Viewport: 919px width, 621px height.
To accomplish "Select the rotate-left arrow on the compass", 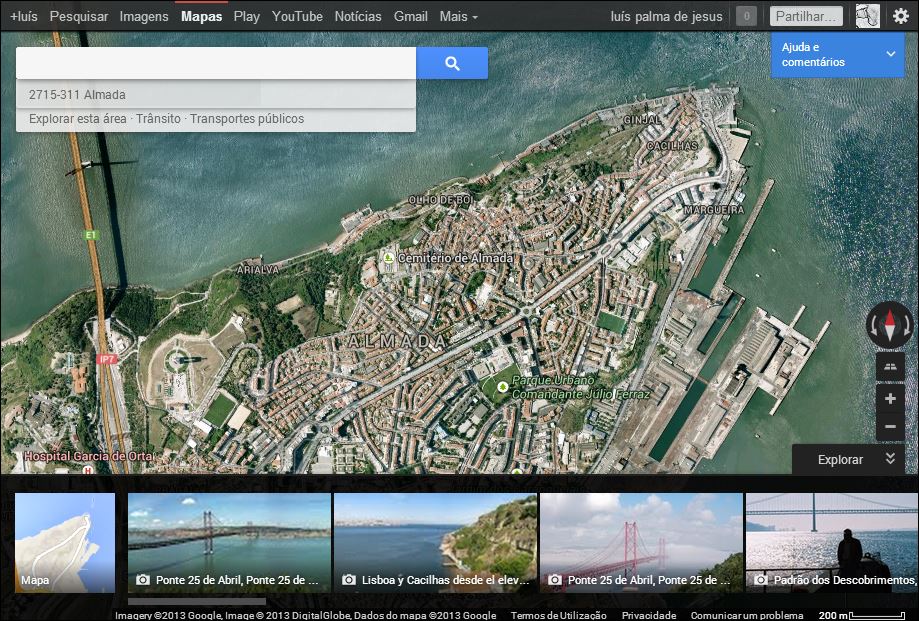I will point(873,323).
